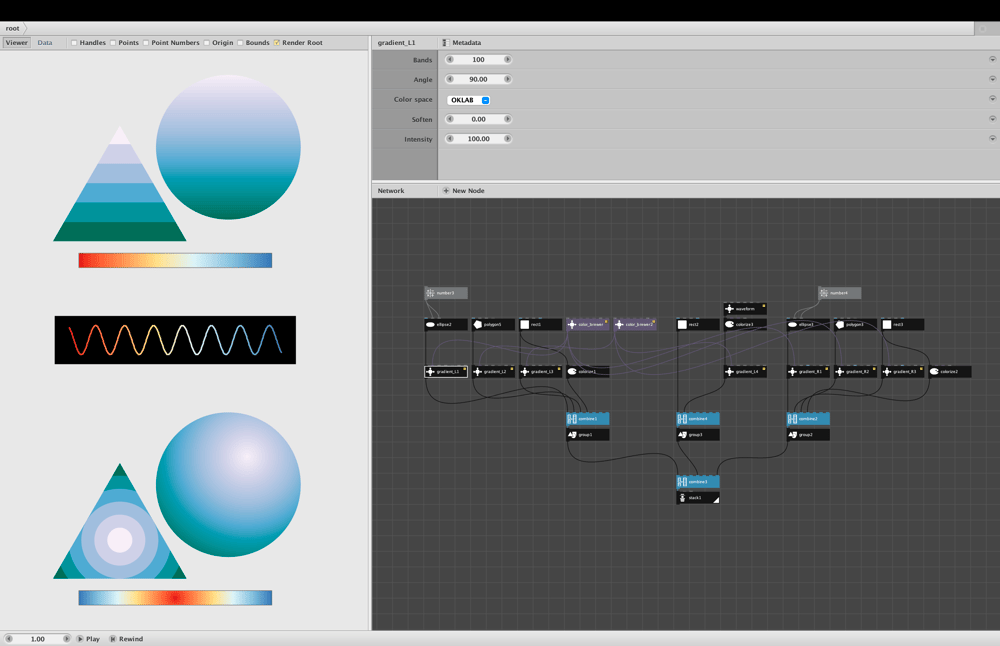Decrease the Bands value
The image size is (1000, 646).
(x=450, y=59)
